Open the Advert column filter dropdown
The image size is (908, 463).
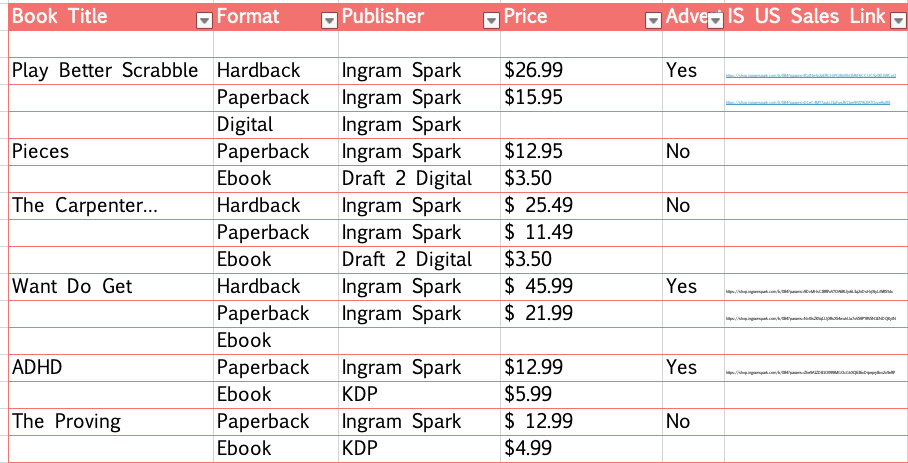click(x=716, y=21)
